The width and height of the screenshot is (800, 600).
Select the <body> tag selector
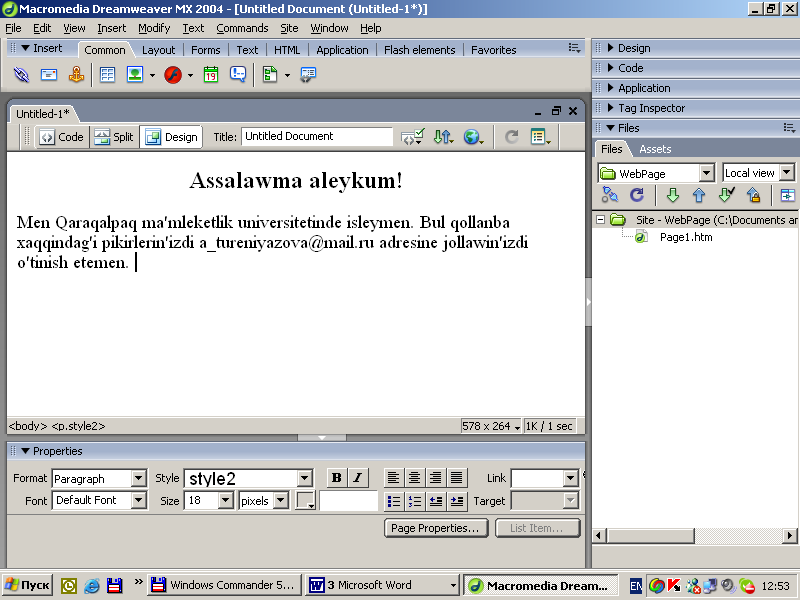coord(28,426)
